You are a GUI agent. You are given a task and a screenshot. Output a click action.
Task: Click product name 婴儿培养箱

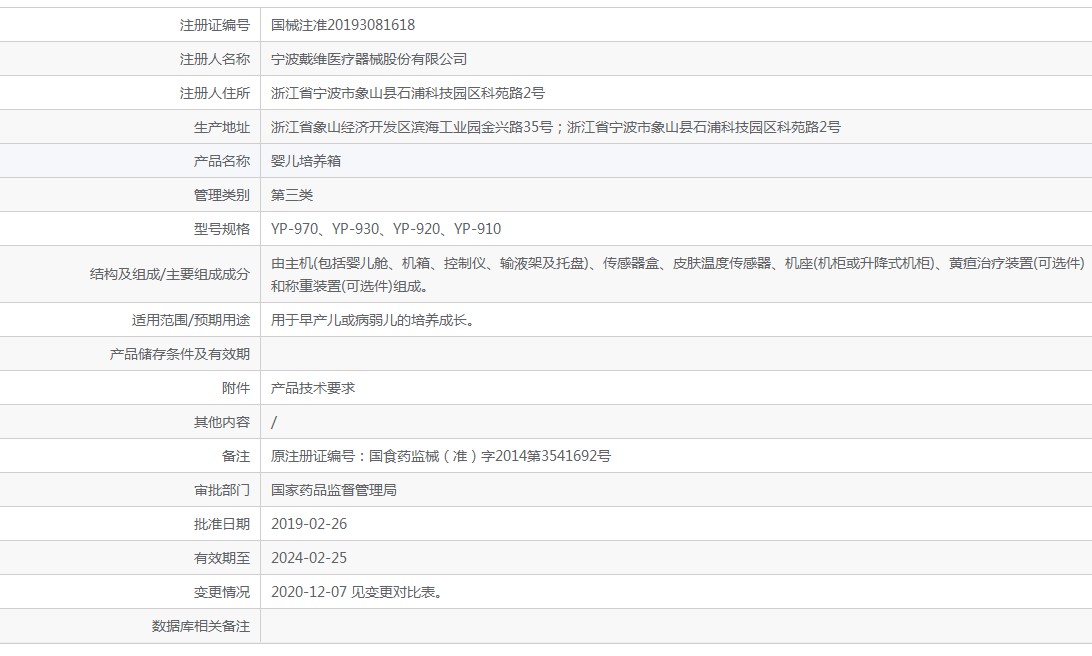[306, 161]
